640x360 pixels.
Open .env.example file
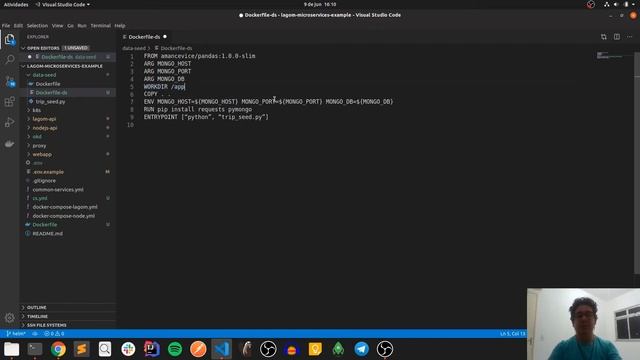48,172
